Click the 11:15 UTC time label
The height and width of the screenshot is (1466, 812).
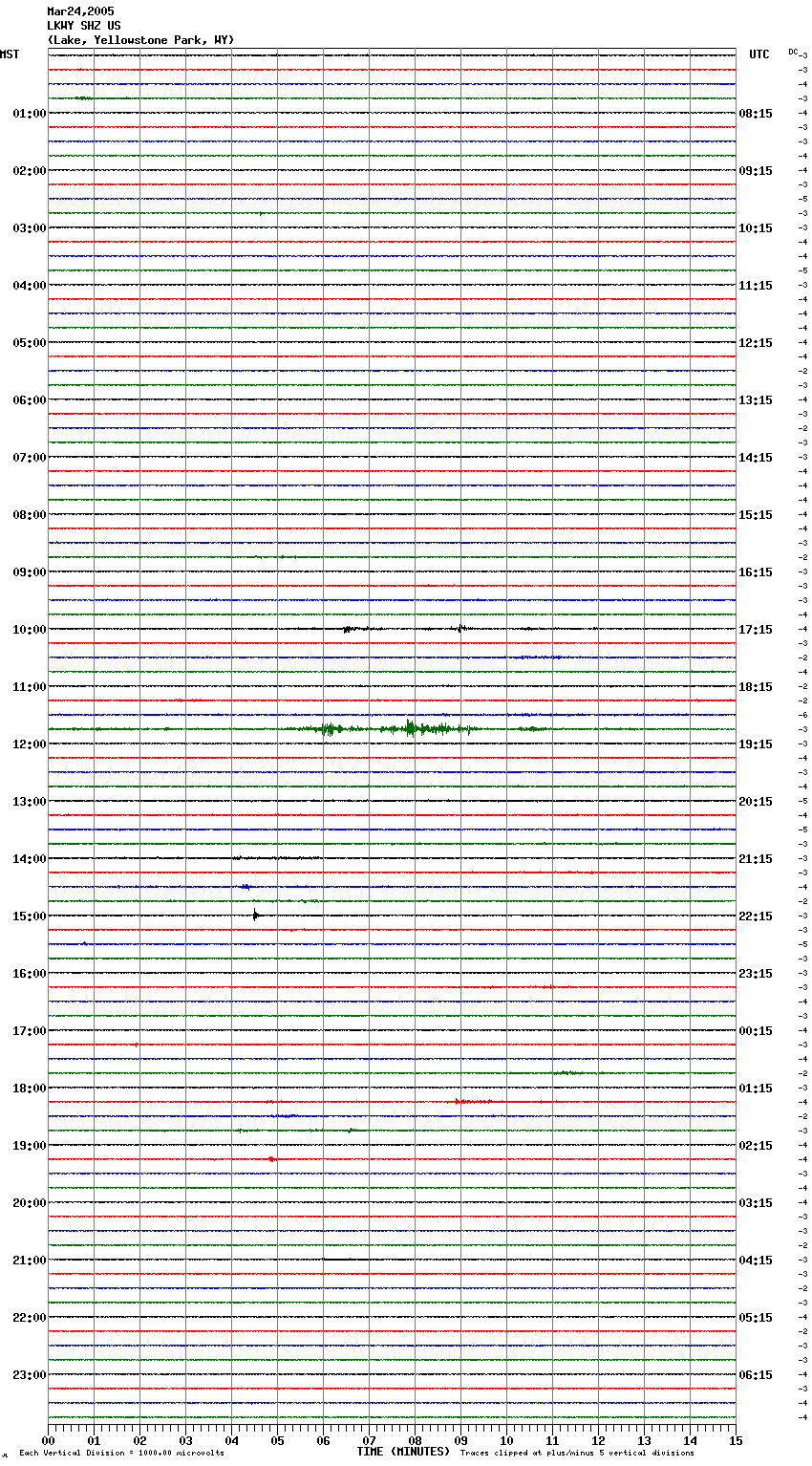(x=756, y=286)
